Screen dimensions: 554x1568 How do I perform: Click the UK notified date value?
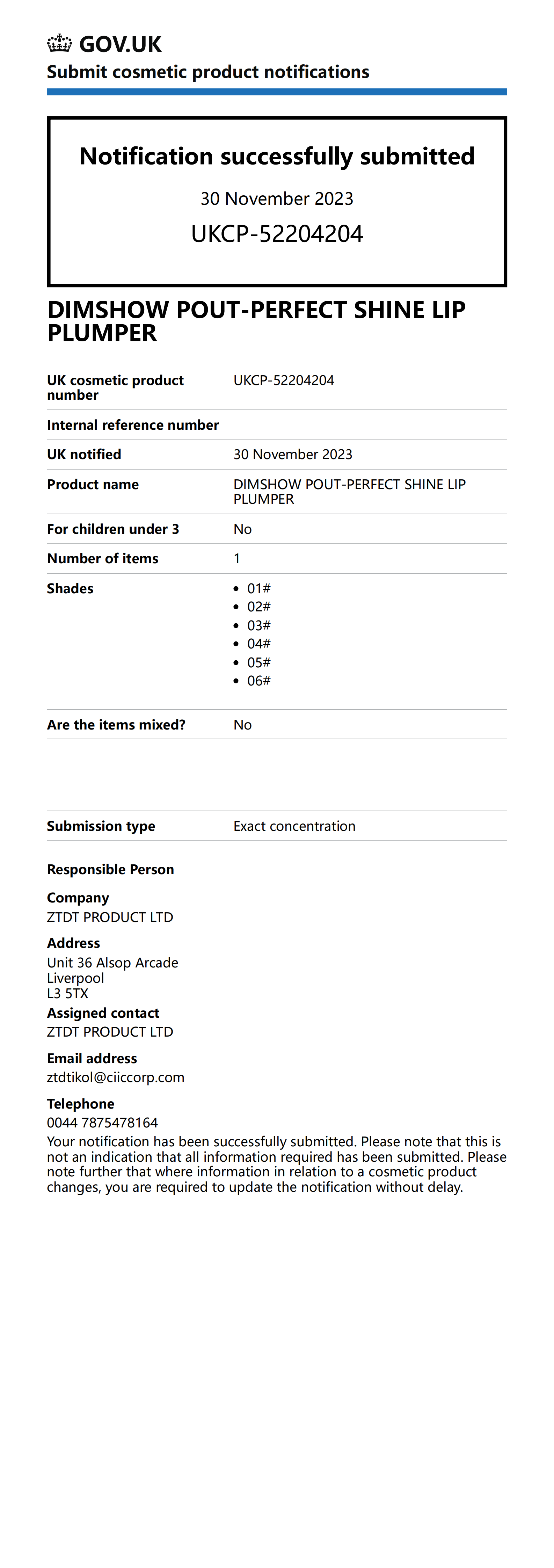(x=293, y=455)
